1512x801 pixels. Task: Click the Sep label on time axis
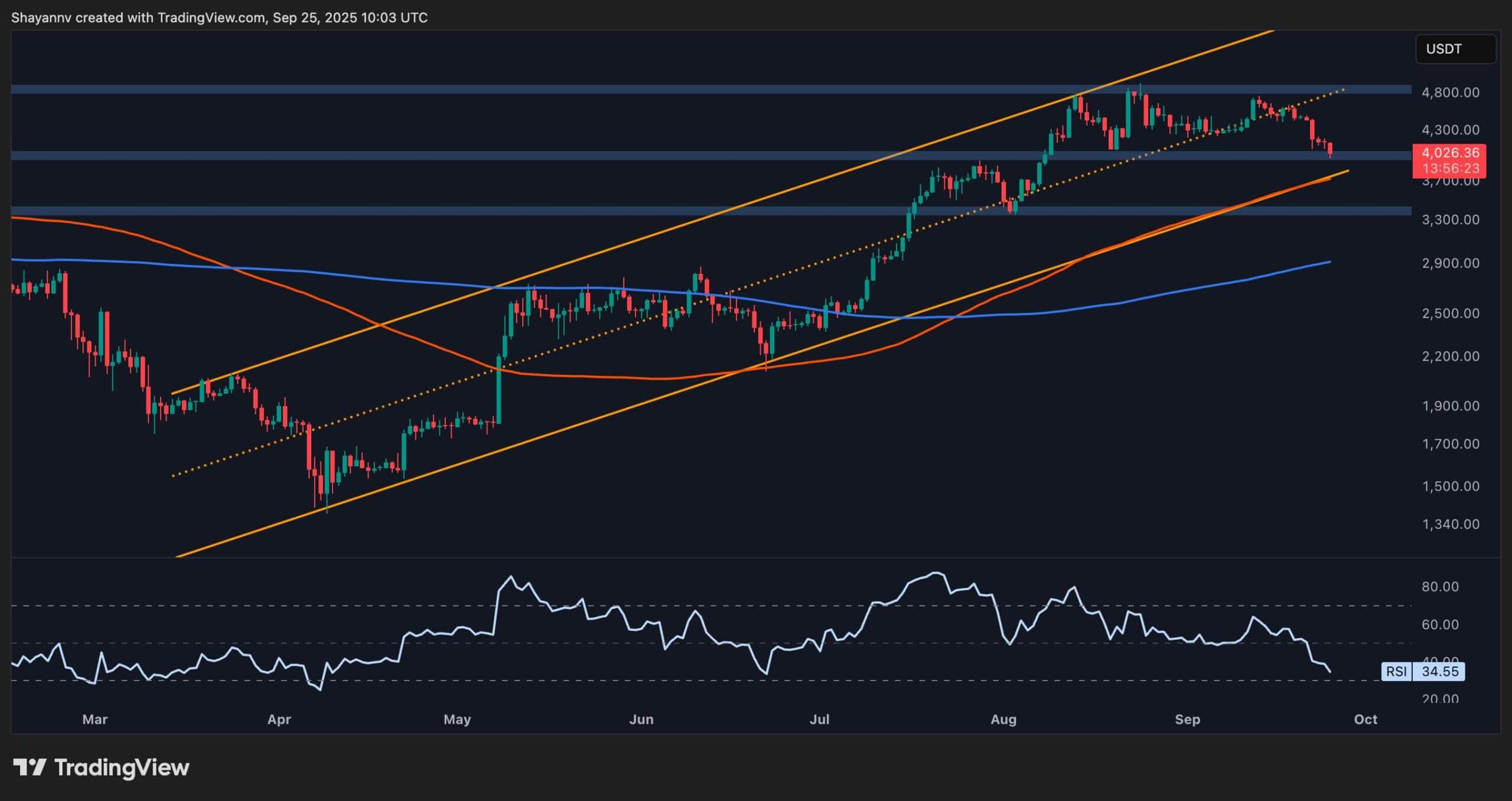[x=1187, y=720]
